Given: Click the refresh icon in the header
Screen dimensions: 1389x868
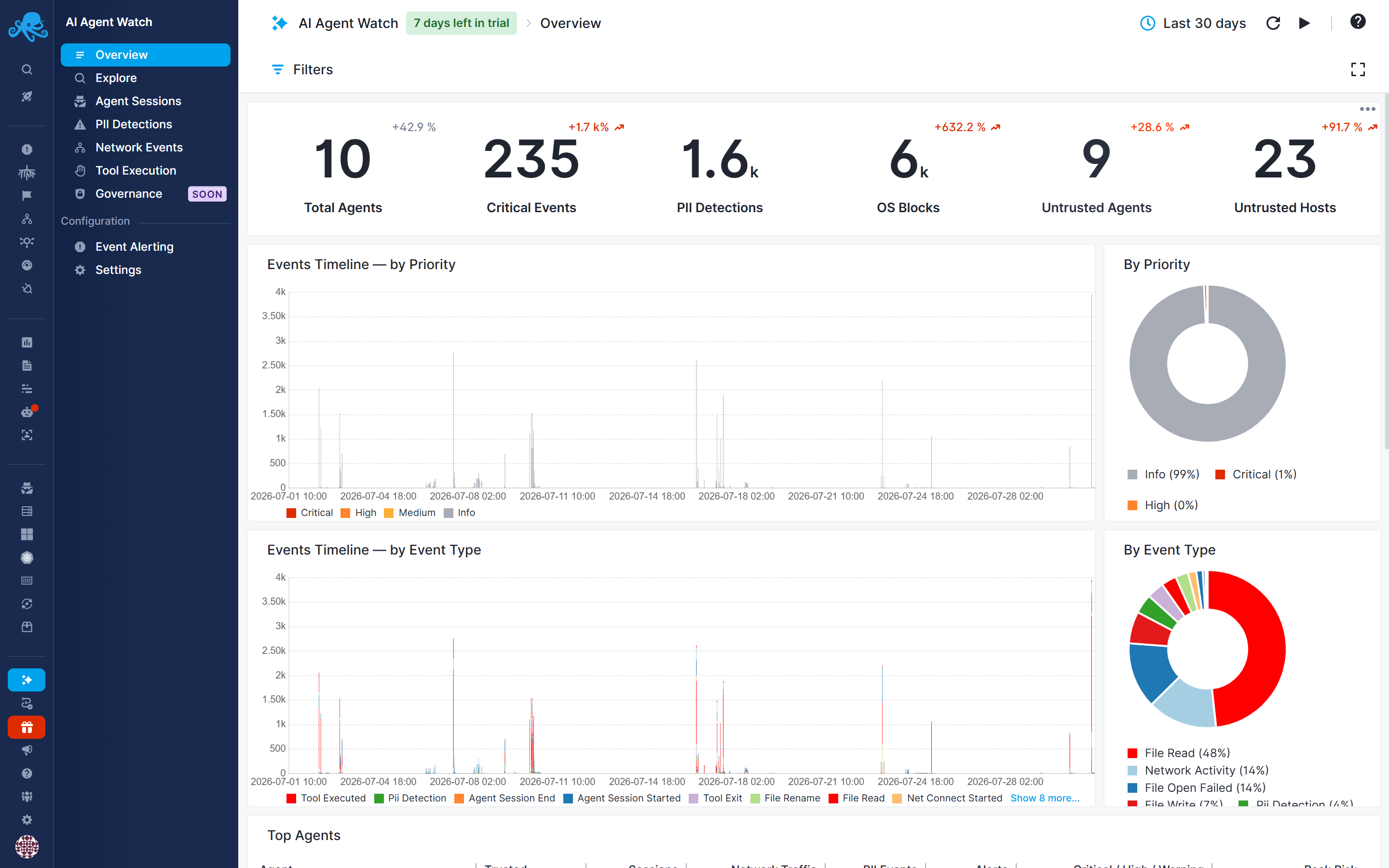Looking at the screenshot, I should [x=1273, y=23].
